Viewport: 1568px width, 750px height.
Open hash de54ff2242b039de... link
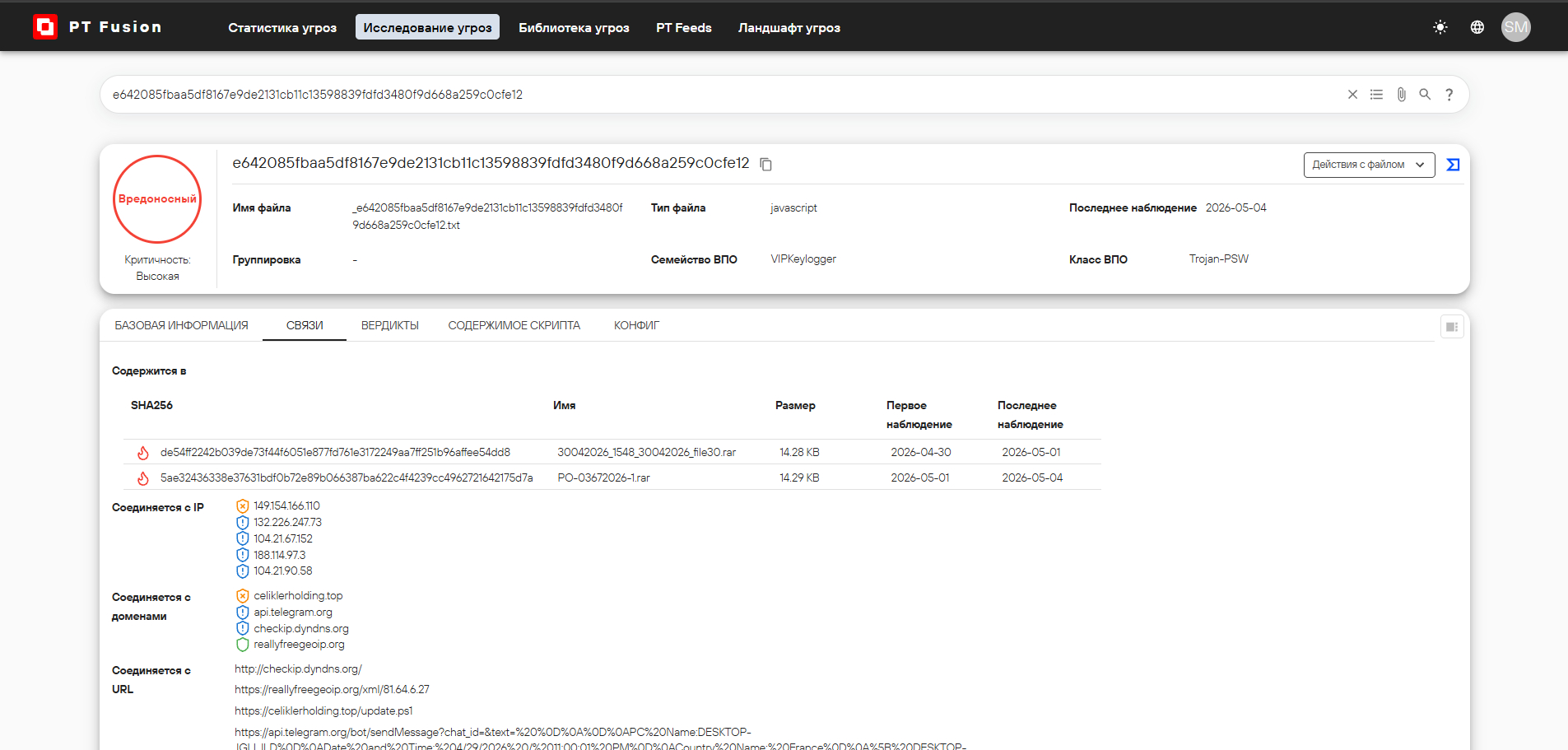(335, 453)
